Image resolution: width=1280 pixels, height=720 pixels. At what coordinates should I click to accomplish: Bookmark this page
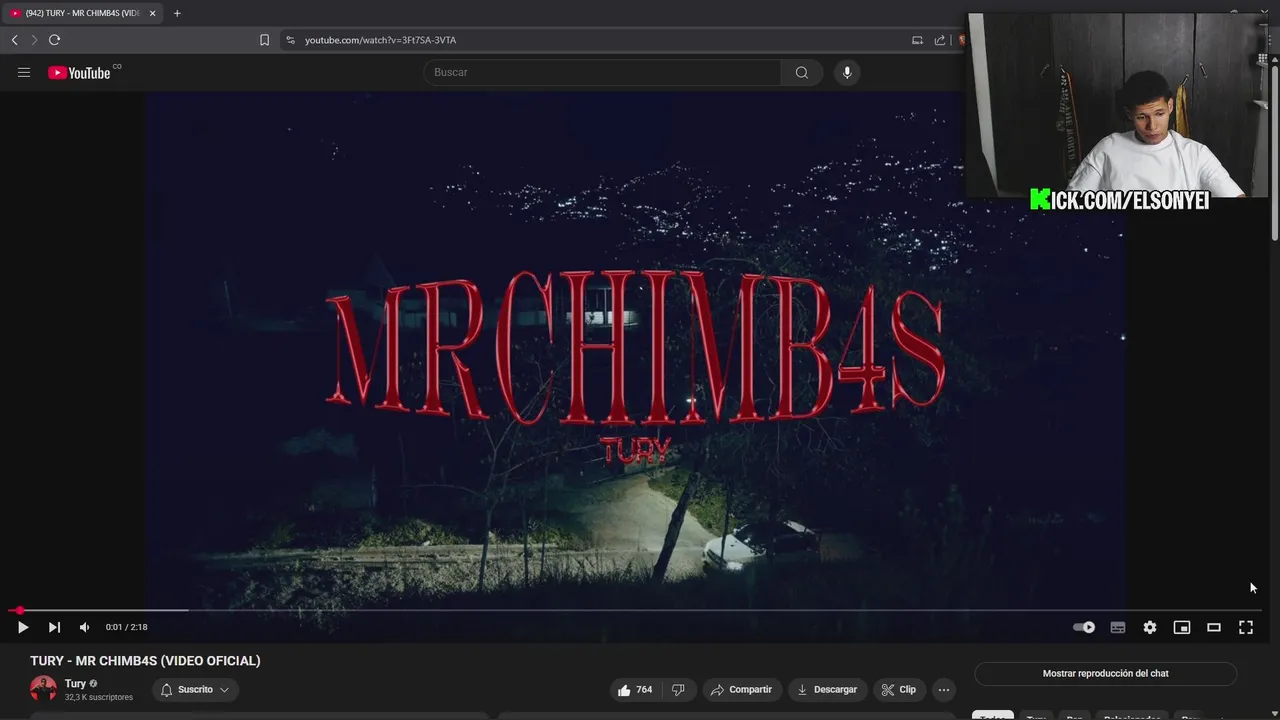pos(264,40)
